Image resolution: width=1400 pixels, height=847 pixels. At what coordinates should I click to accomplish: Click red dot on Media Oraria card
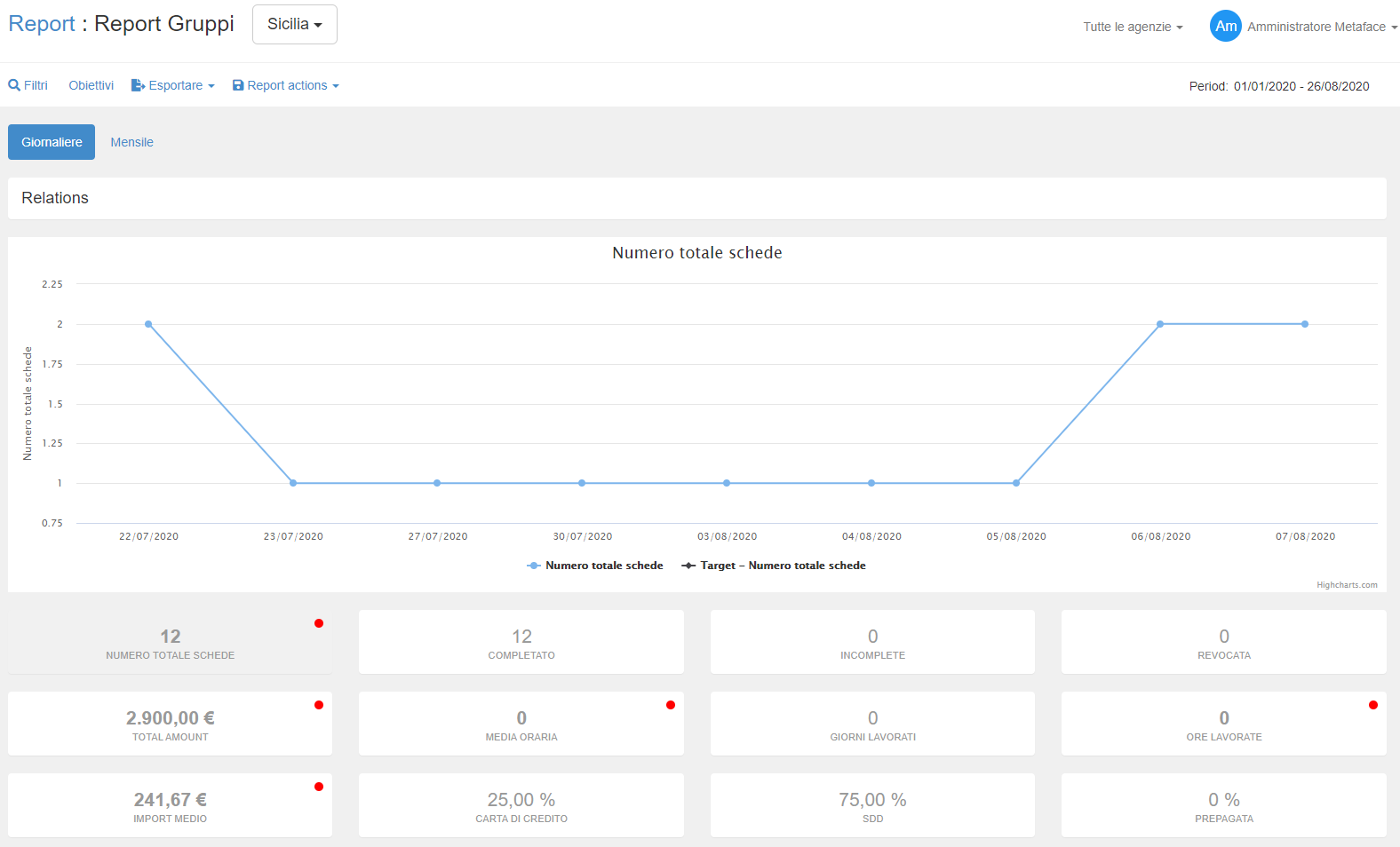click(x=671, y=705)
